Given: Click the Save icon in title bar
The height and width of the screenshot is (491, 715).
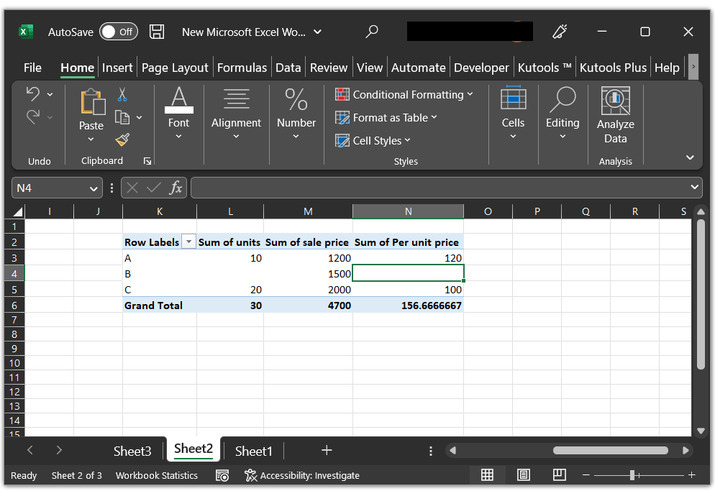Looking at the screenshot, I should pyautogui.click(x=157, y=32).
